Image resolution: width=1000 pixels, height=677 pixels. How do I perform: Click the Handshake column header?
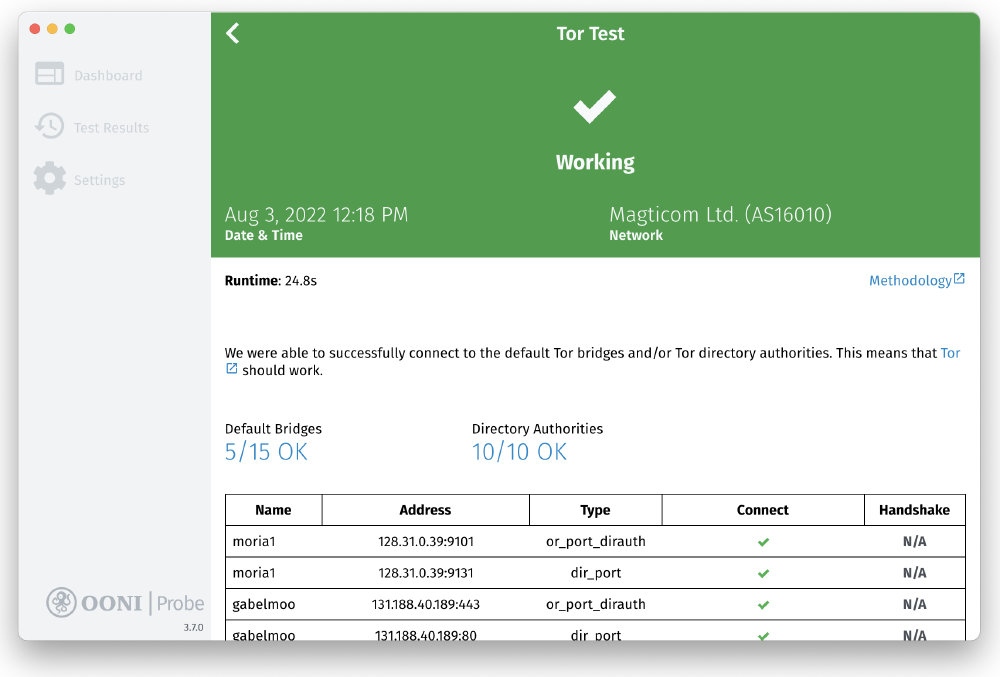point(914,509)
